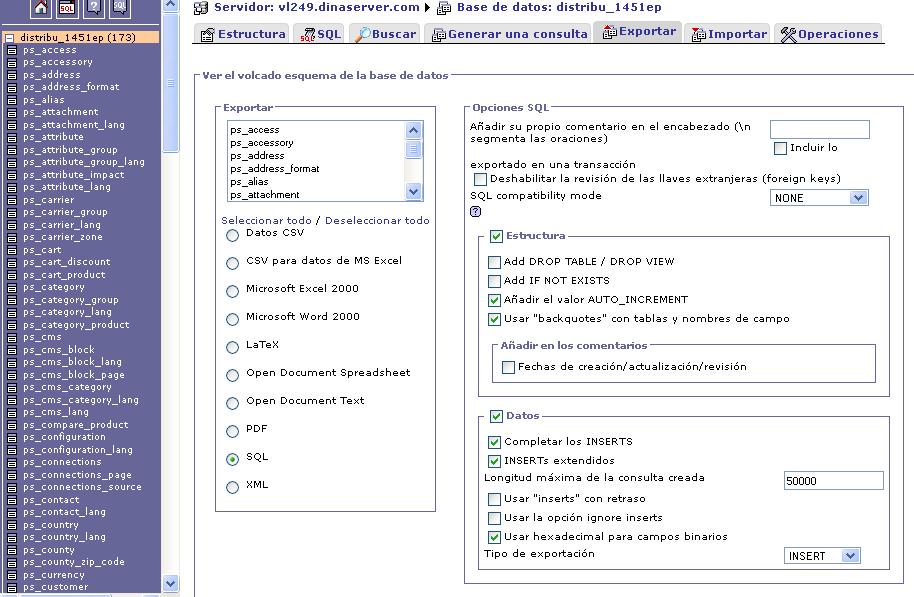Enable Add IF NOT EXISTS checkbox
914x597 pixels.
(x=494, y=282)
